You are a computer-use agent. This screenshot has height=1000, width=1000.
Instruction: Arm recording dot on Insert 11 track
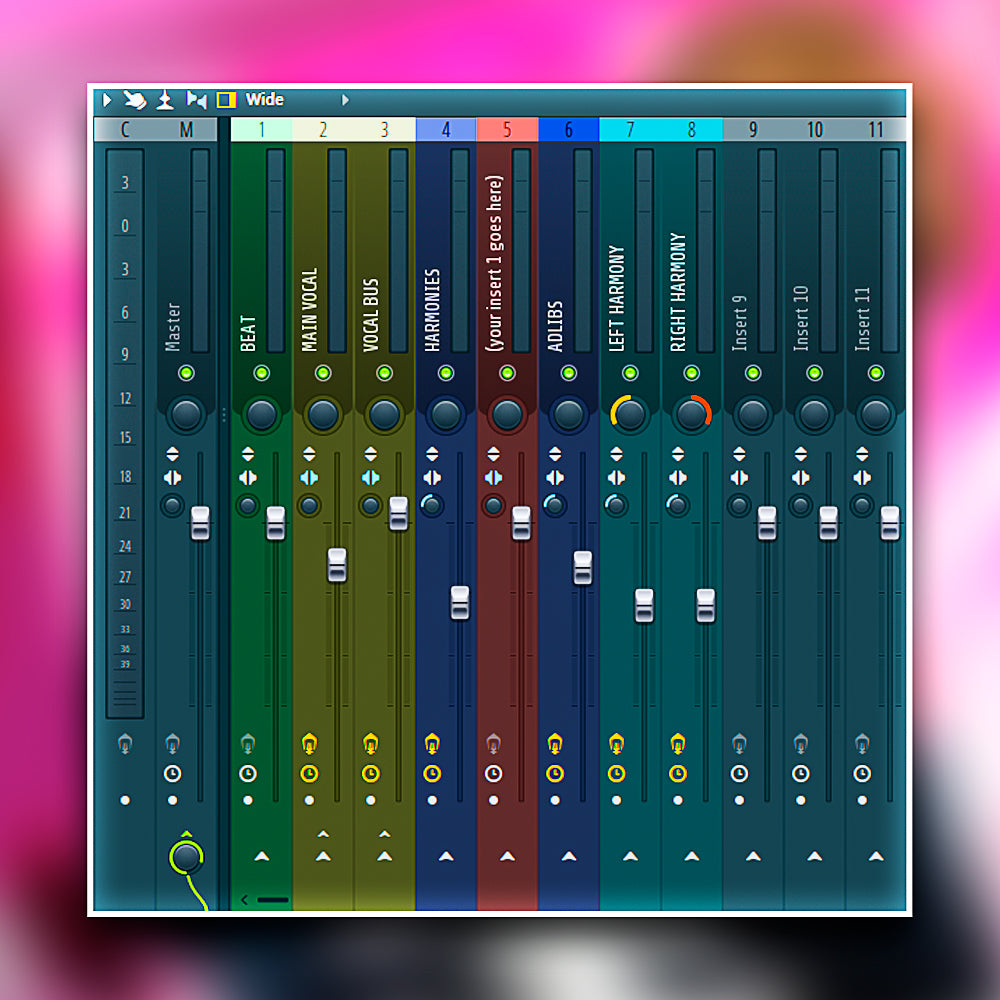point(862,800)
